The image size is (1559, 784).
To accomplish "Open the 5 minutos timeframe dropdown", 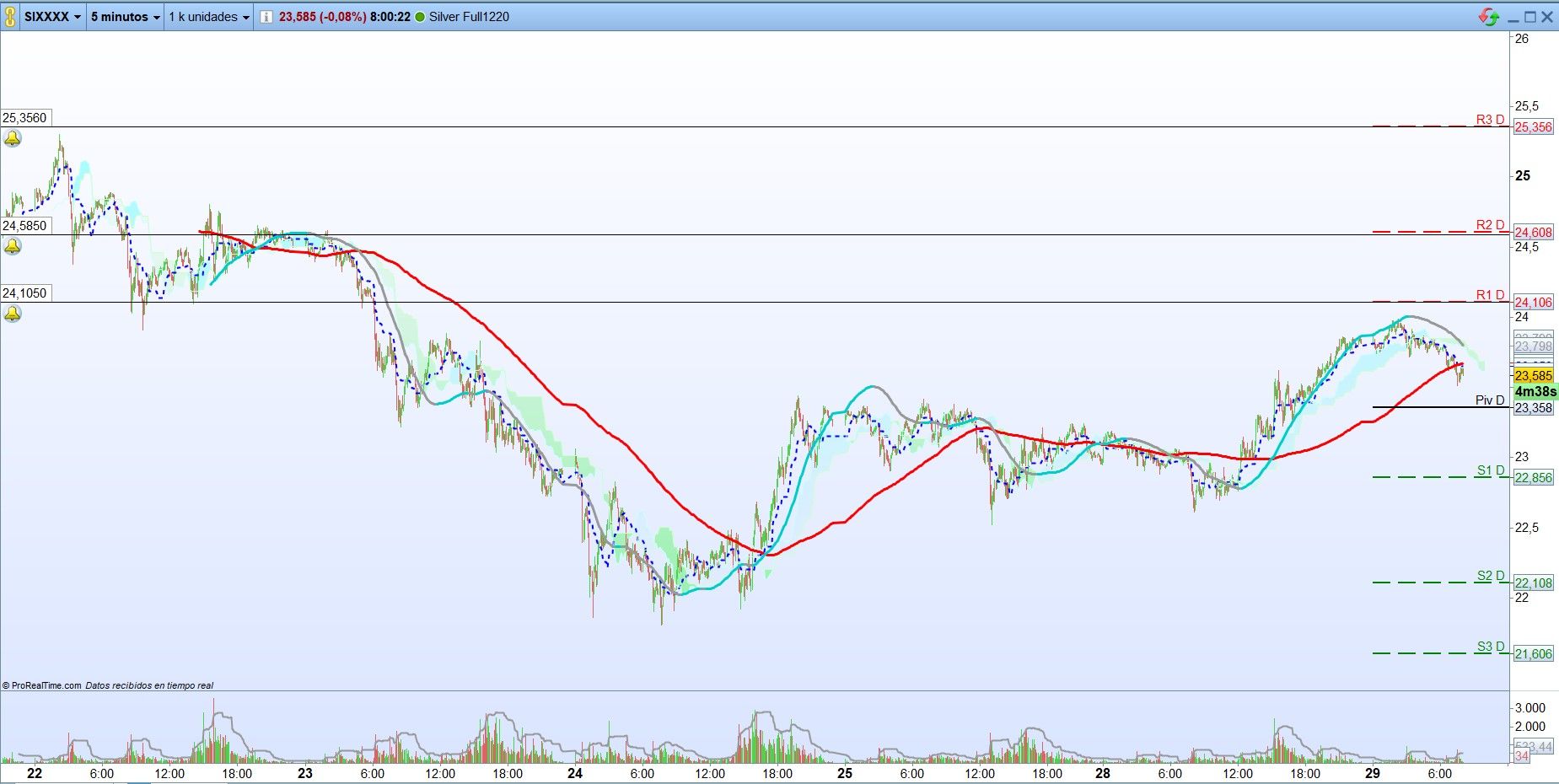I will click(x=125, y=17).
